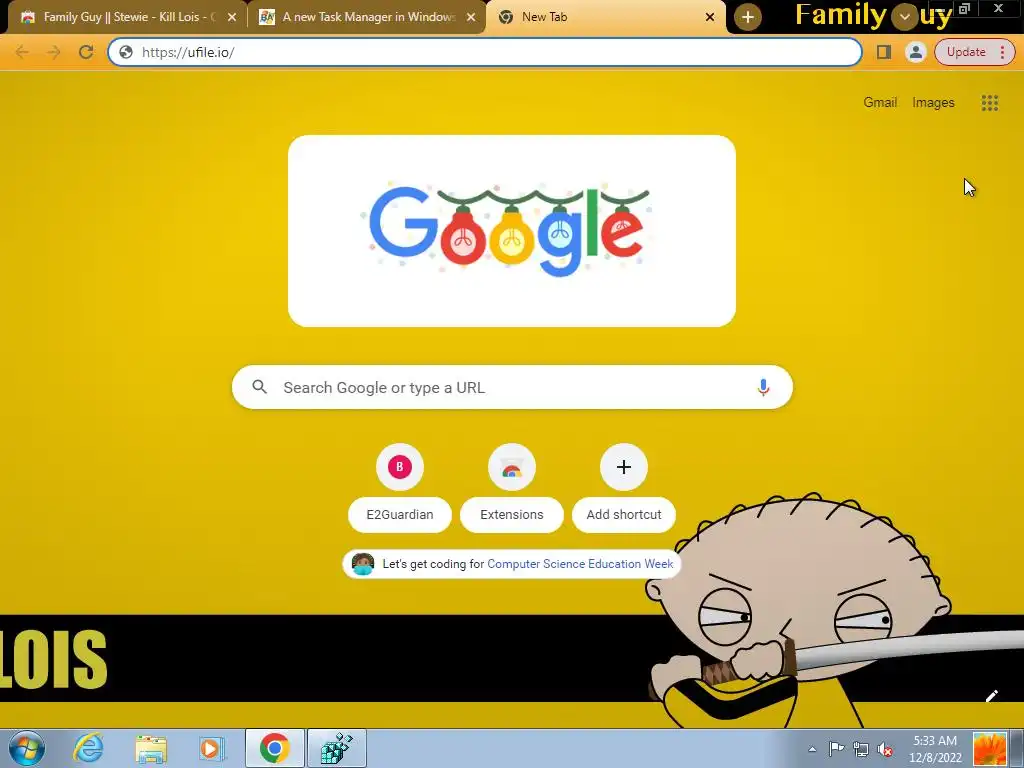Open Images link
The width and height of the screenshot is (1024, 768).
coord(933,103)
